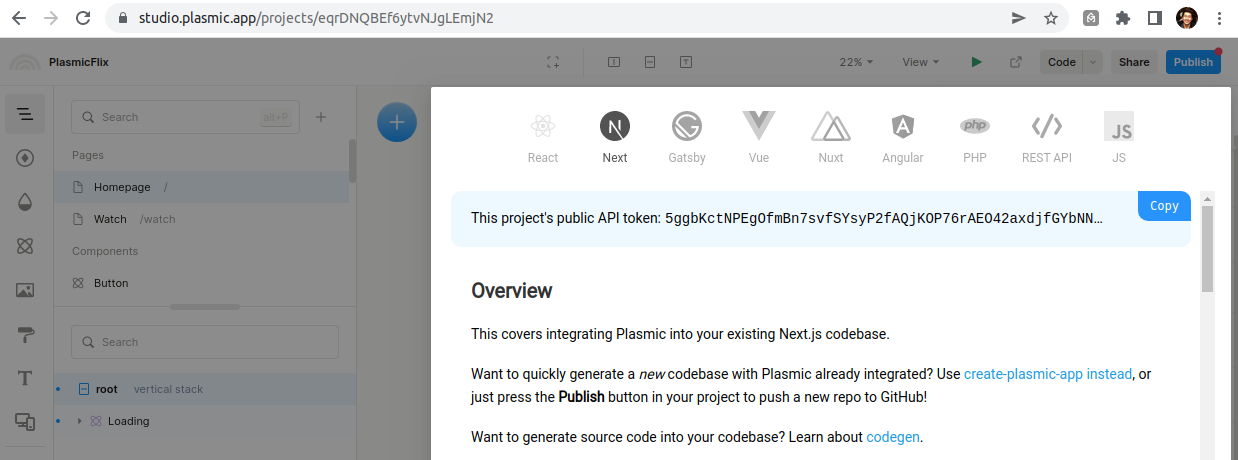This screenshot has height=460, width=1238.
Task: Choose the PHP integration tab
Action: tap(975, 137)
